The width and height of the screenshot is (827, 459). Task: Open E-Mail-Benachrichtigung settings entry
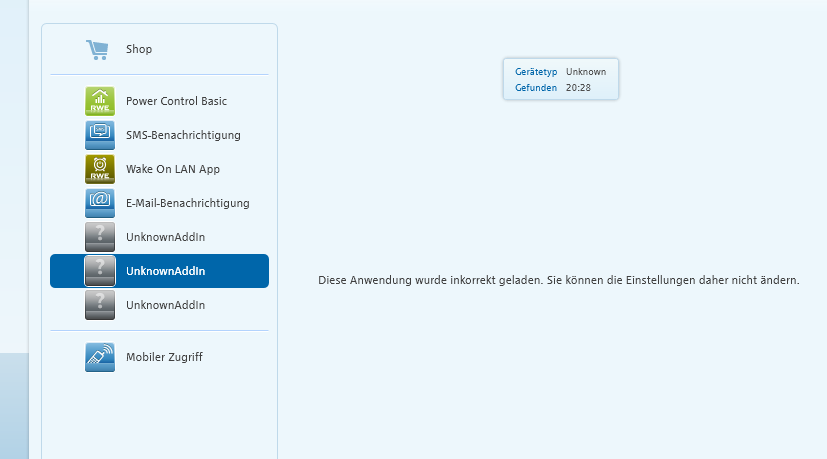187,203
